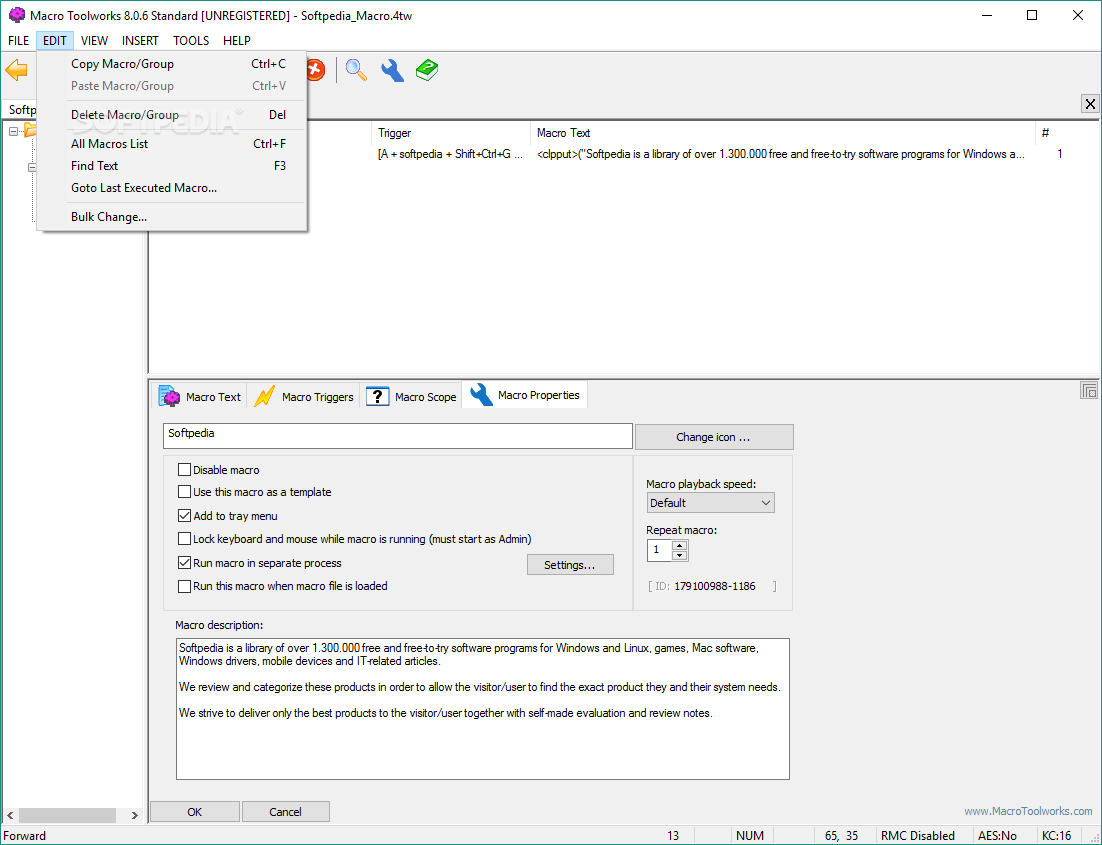
Task: Click the Settings button
Action: [x=570, y=565]
